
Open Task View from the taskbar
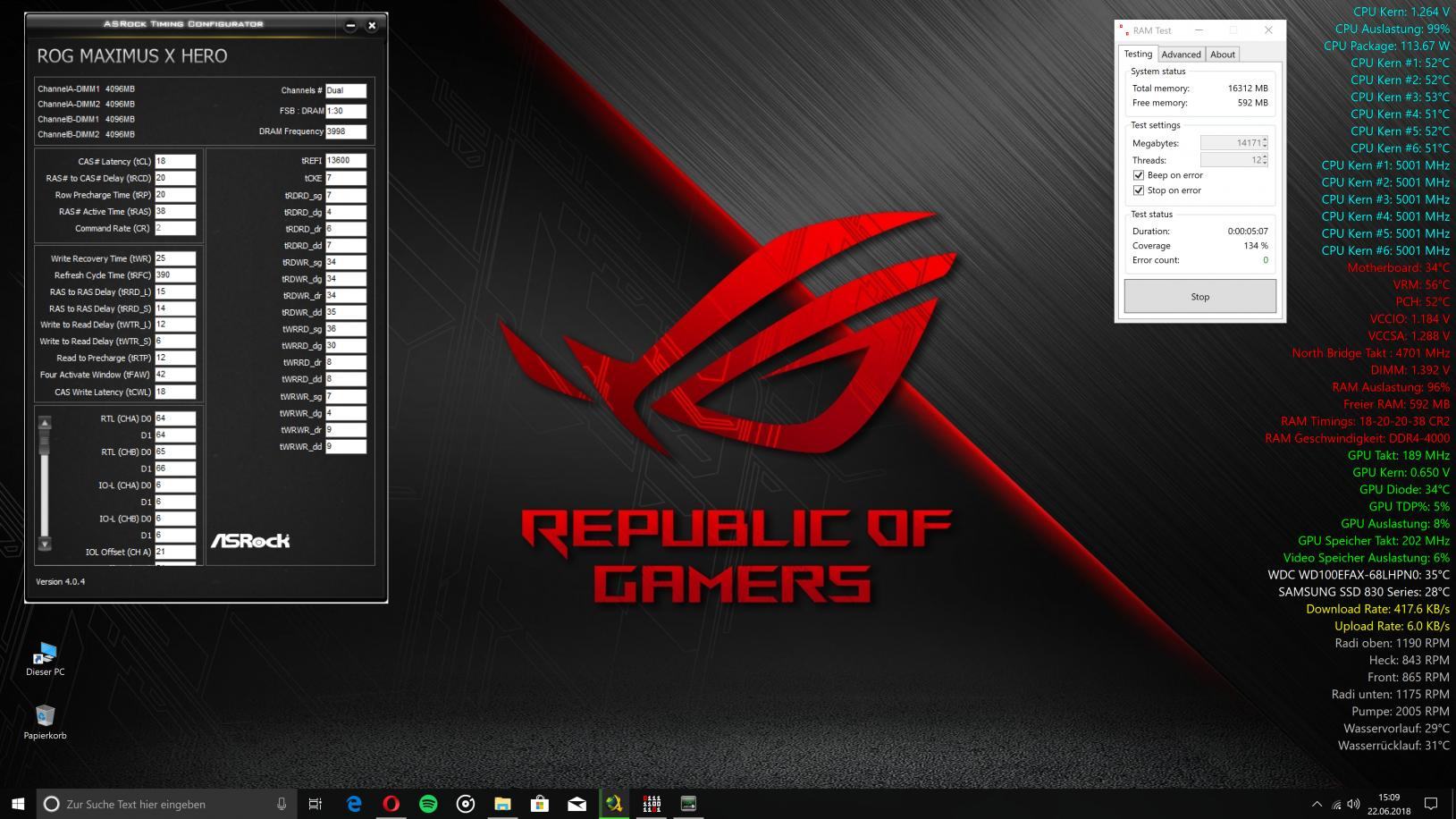tap(315, 804)
